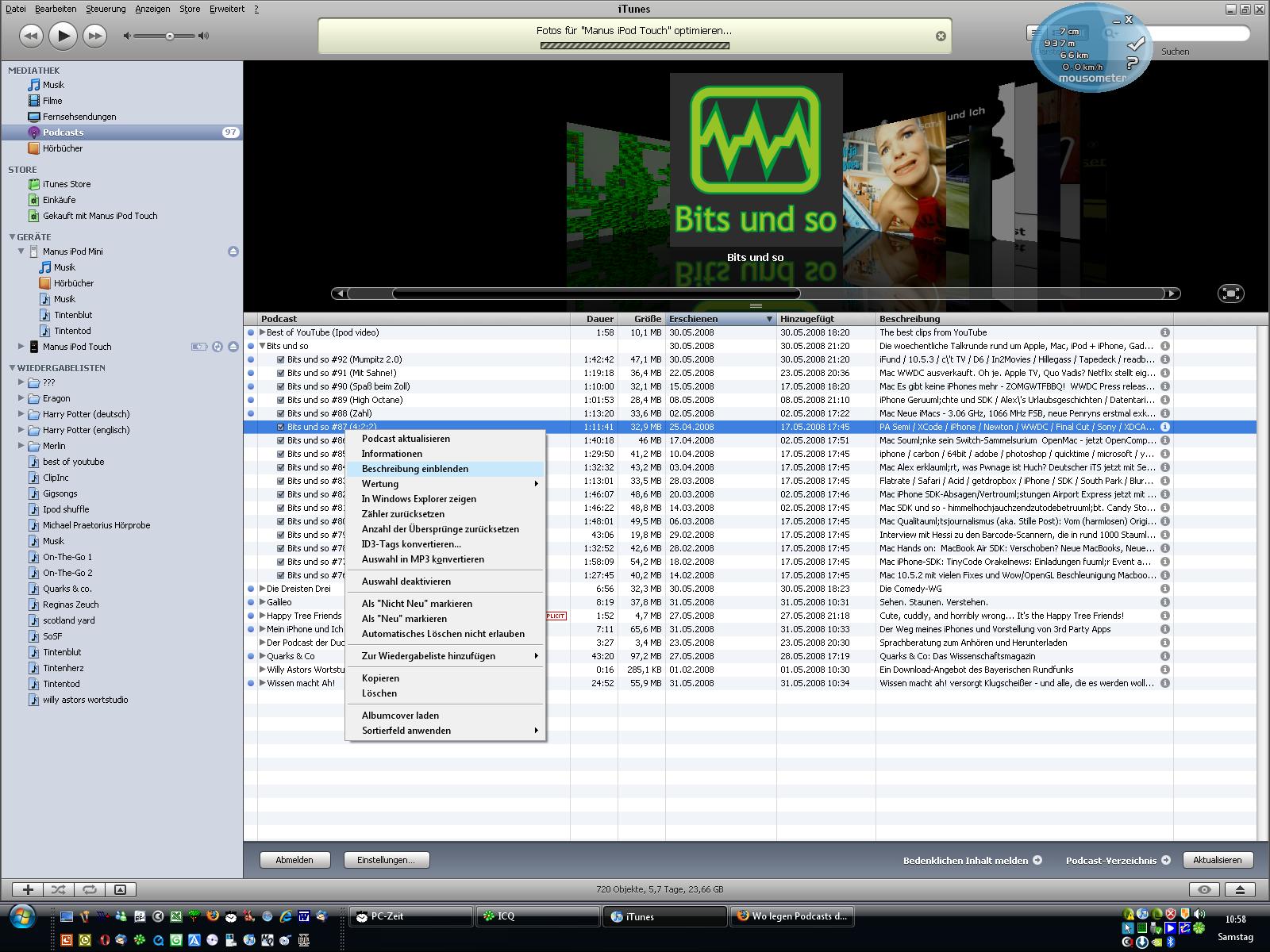Open Filme library
The width and height of the screenshot is (1270, 952).
[52, 101]
